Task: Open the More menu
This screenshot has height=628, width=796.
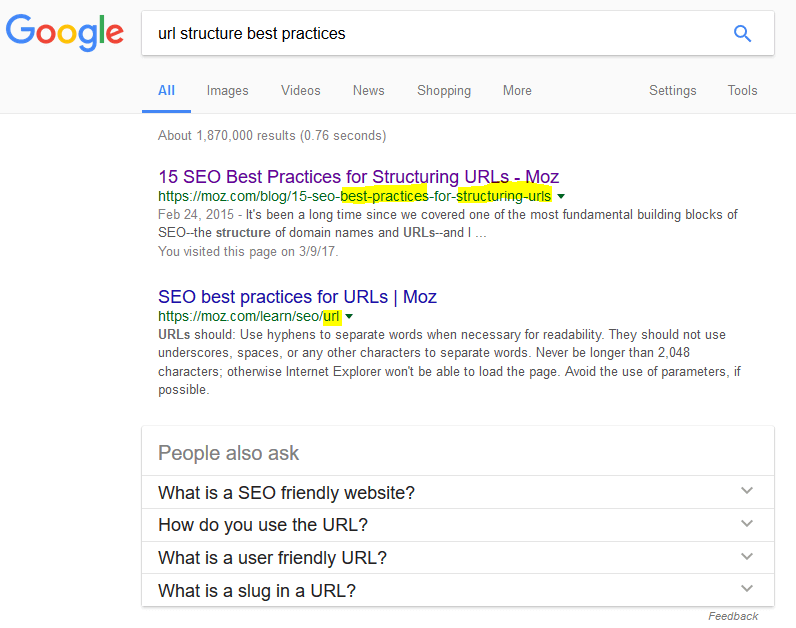Action: [517, 90]
